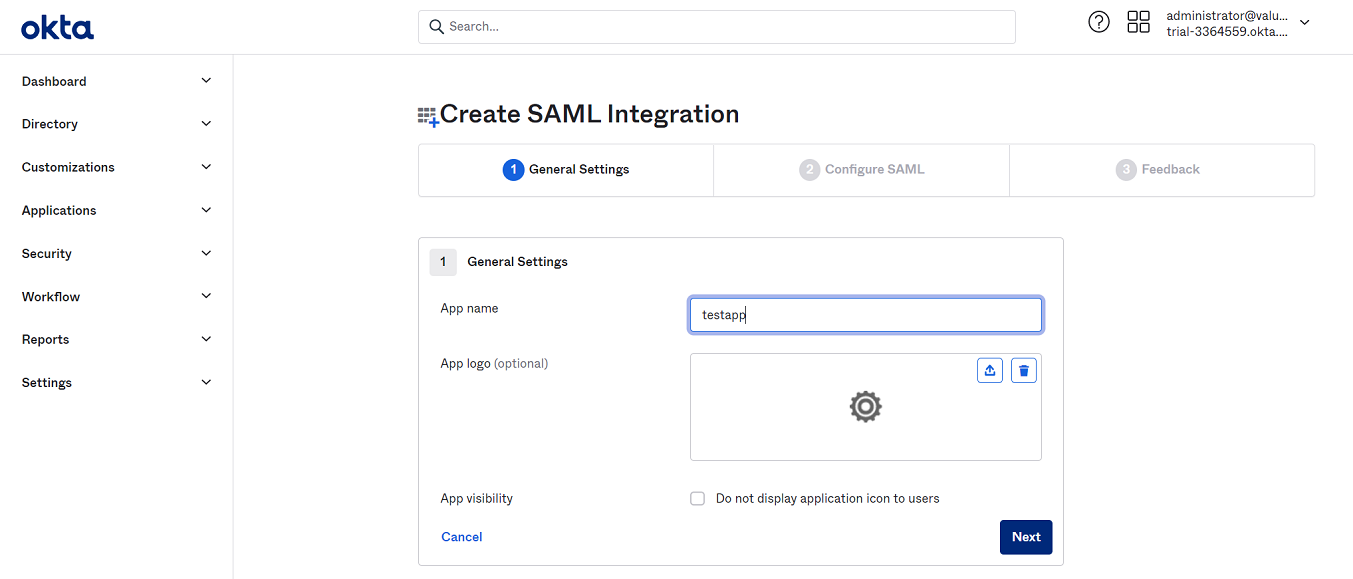This screenshot has width=1353, height=579.
Task: Focus the App name text field
Action: [x=866, y=315]
